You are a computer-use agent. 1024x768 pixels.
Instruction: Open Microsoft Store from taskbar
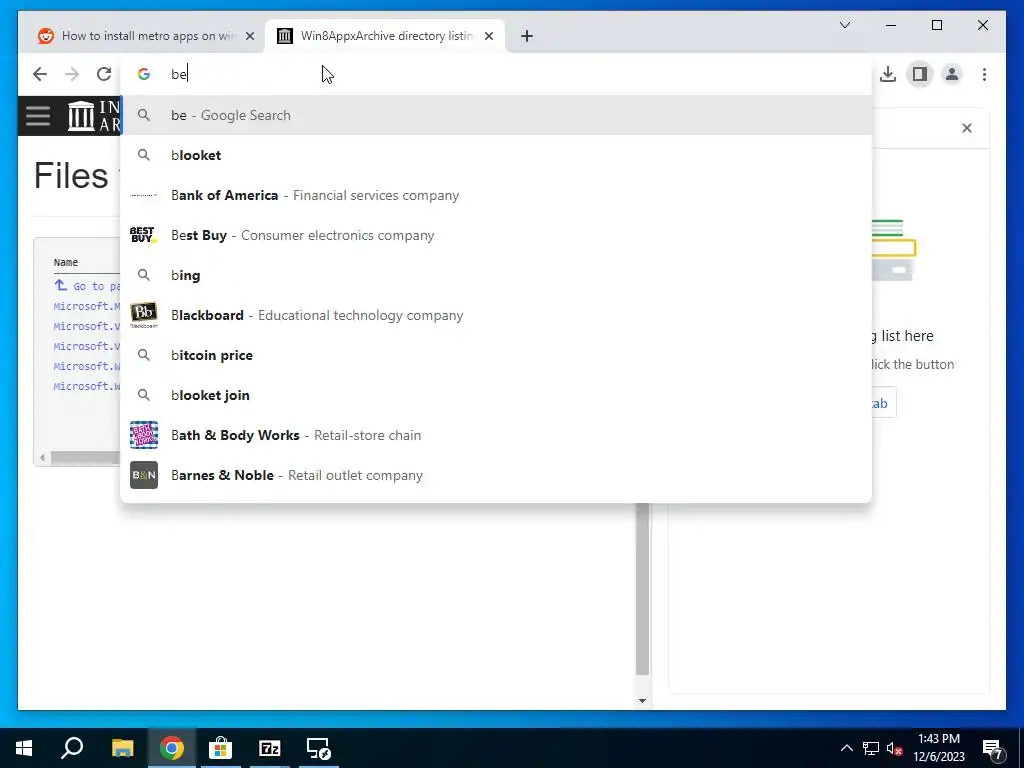[x=221, y=748]
